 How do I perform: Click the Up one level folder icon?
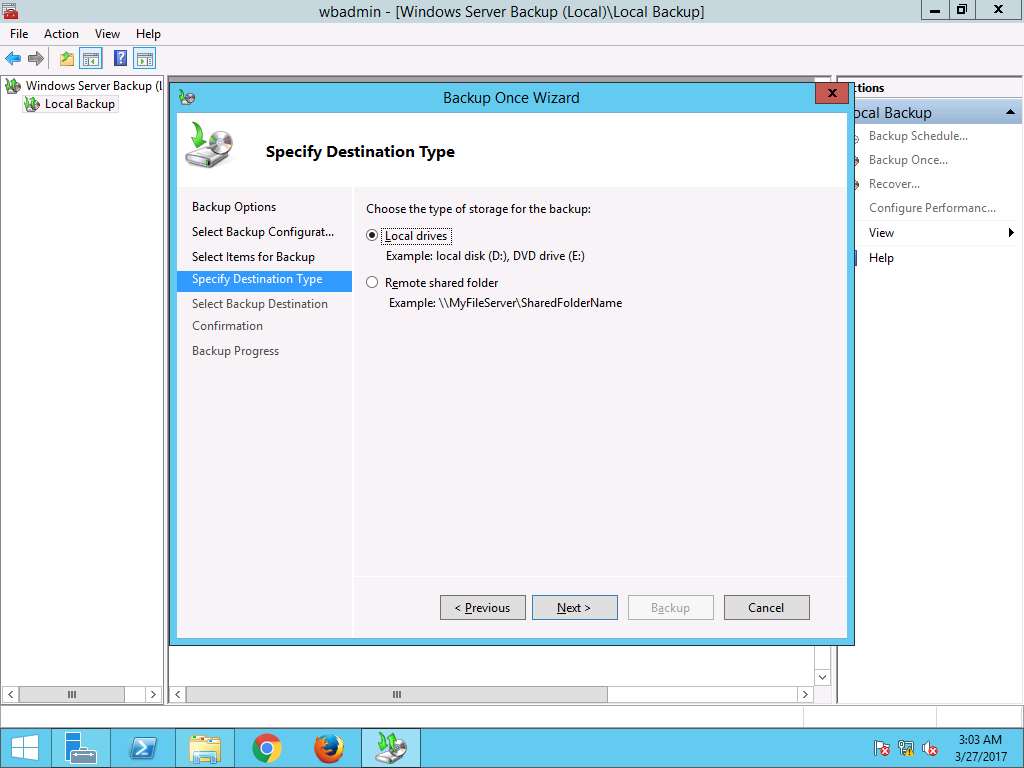click(67, 59)
